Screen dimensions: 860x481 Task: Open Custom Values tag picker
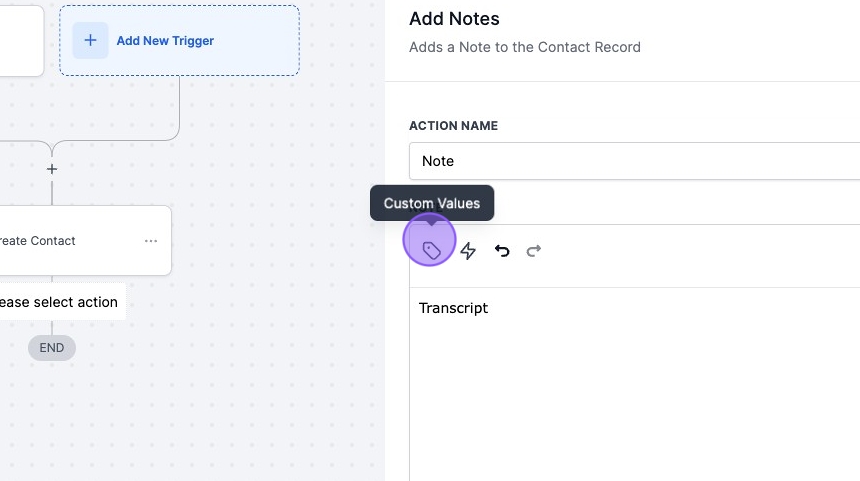431,250
